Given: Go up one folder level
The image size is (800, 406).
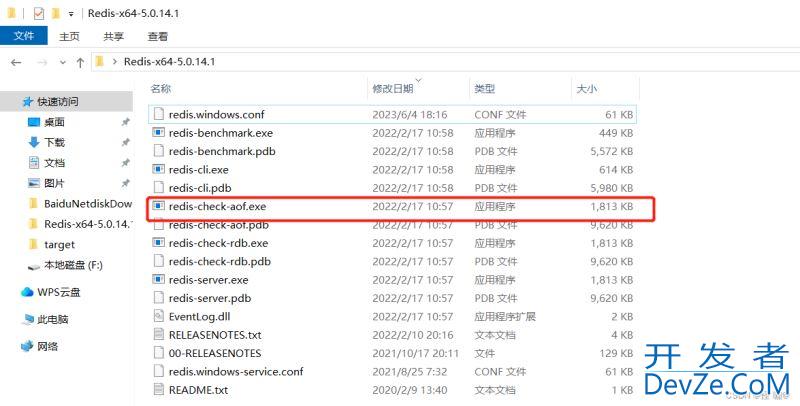Looking at the screenshot, I should coord(80,62).
